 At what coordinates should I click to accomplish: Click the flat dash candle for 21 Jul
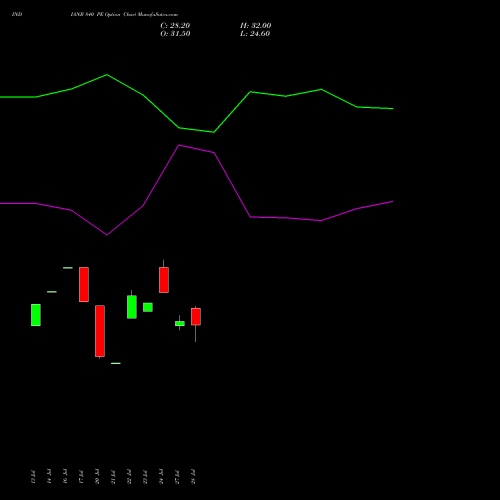116,363
